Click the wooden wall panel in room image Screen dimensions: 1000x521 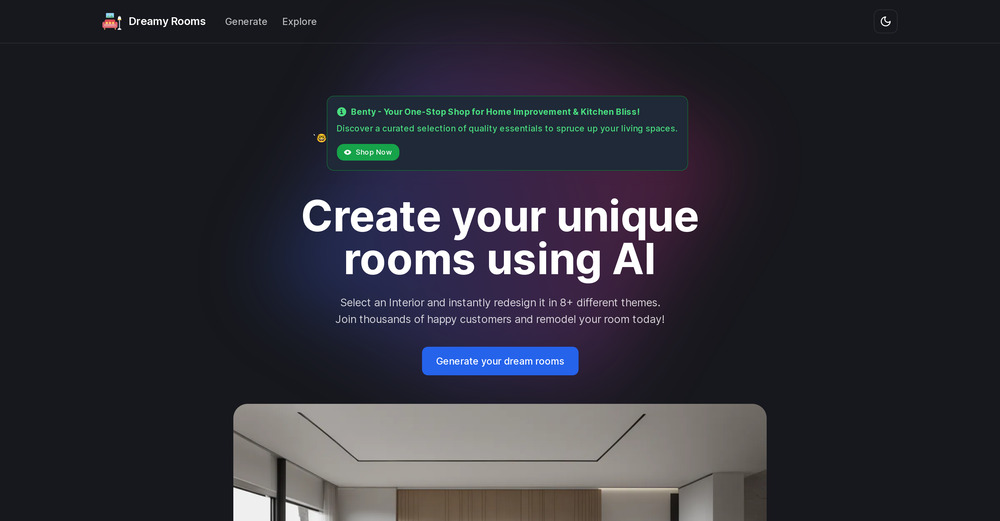point(499,504)
